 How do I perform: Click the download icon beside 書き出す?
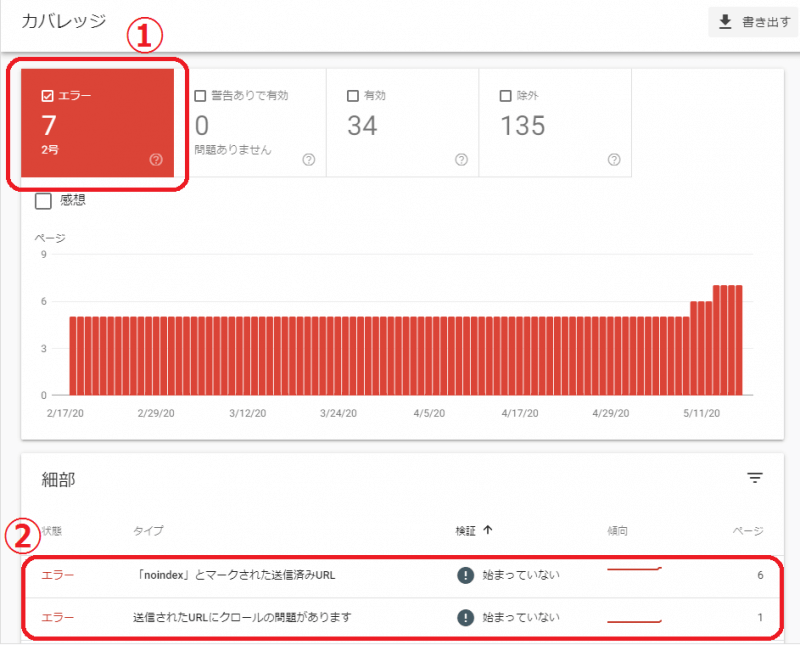click(725, 22)
